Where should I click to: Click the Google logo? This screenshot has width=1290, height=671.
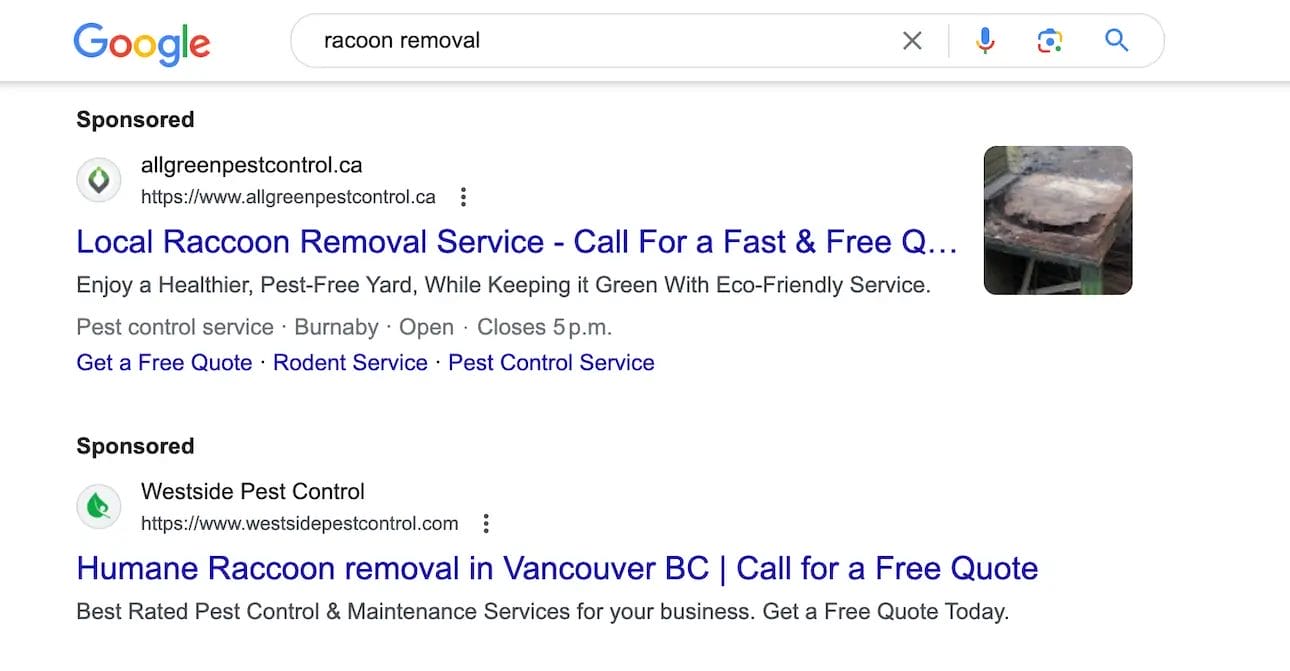coord(141,42)
